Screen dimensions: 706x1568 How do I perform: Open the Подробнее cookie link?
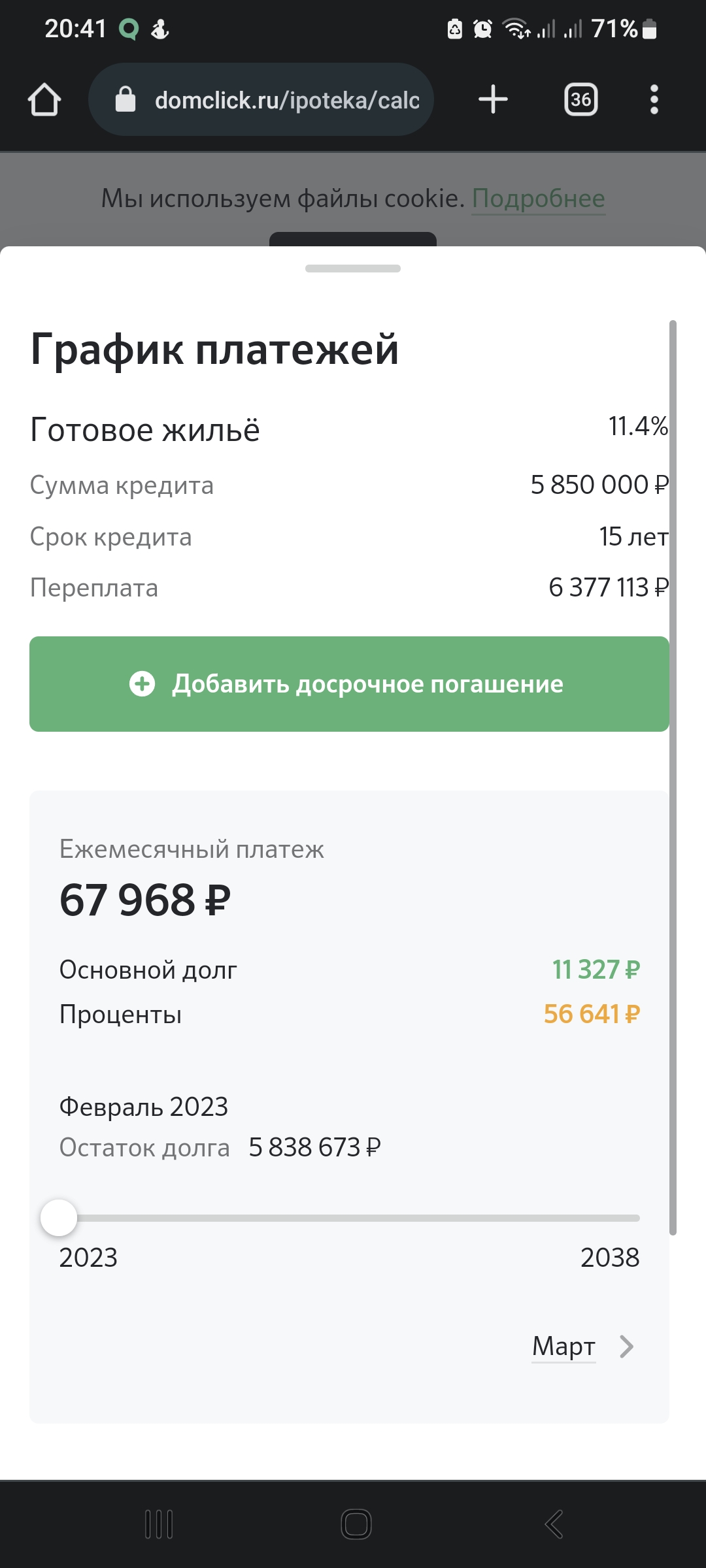539,198
